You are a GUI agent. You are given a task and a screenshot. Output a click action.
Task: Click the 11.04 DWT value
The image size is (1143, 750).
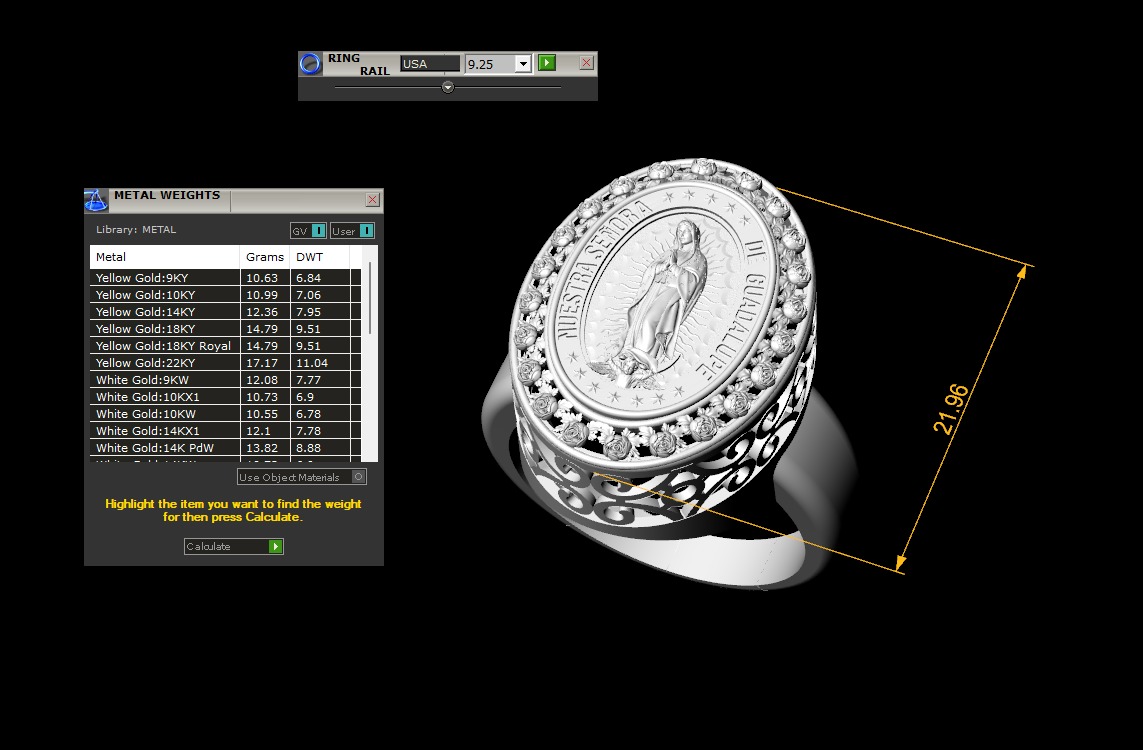click(x=312, y=362)
